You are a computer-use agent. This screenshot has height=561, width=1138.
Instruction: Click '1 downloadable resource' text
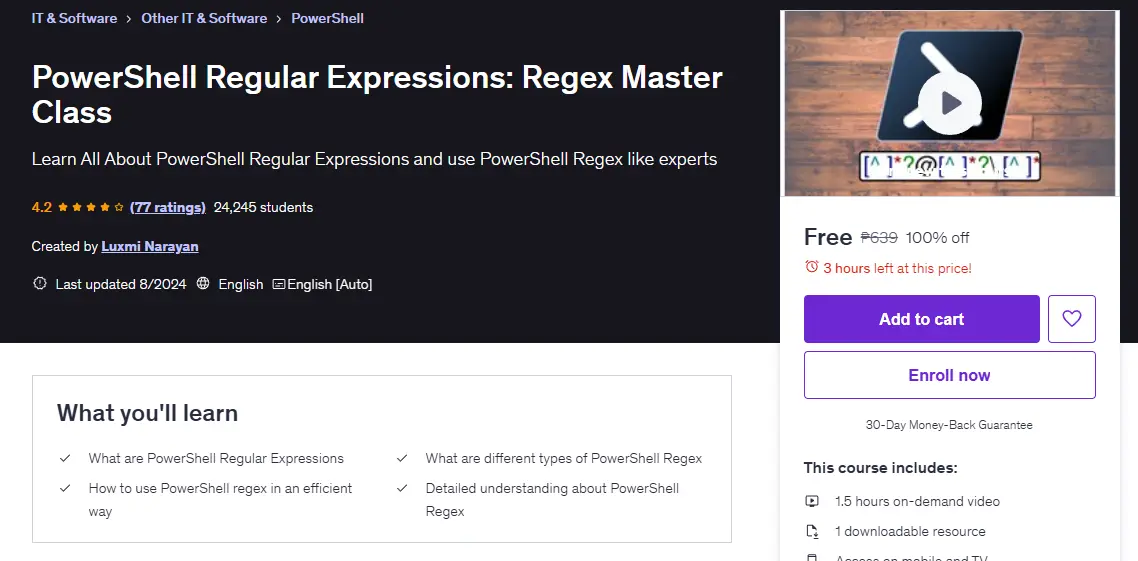[910, 531]
